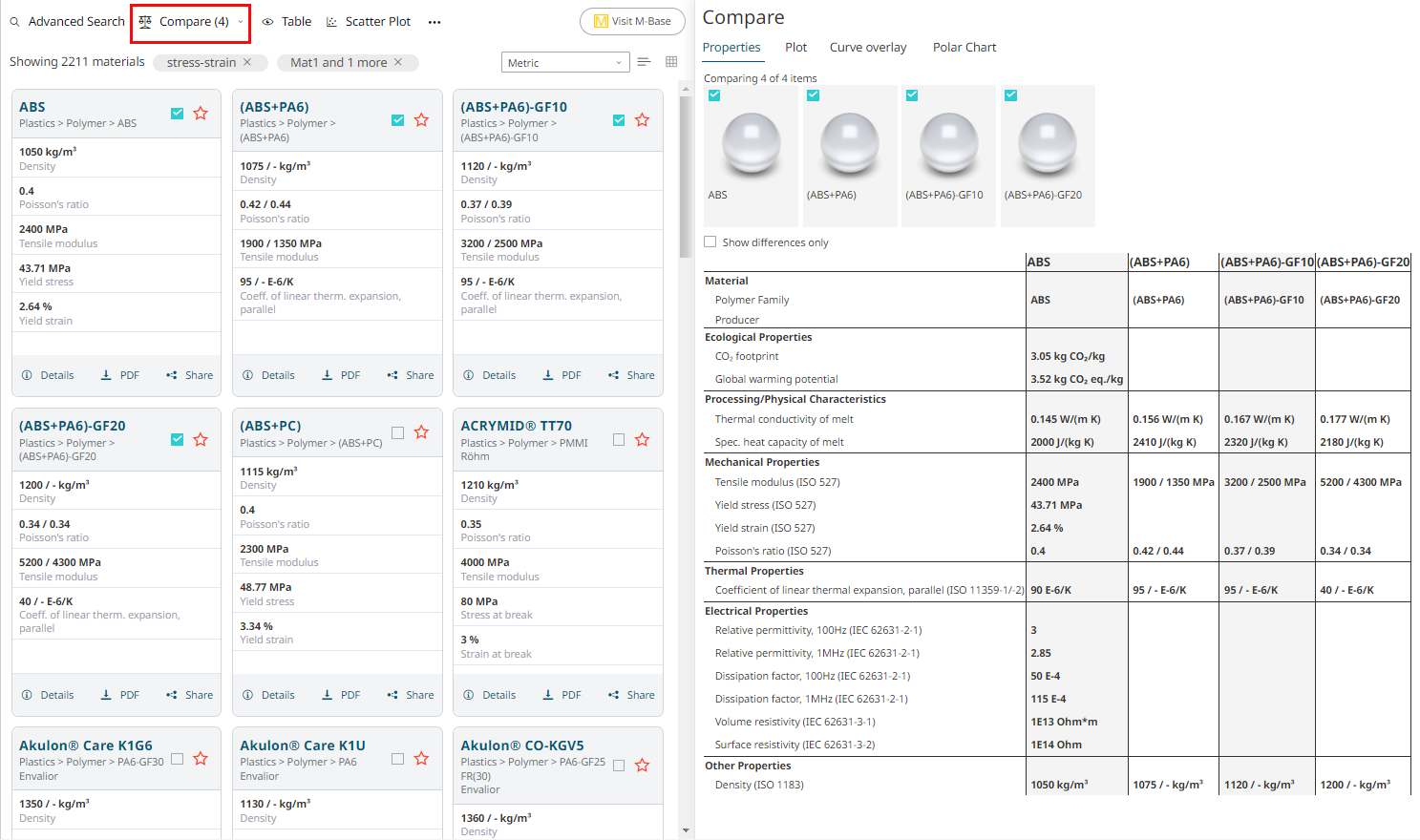Select the (ABS+PA6) sphere thumbnail
1420x840 pixels.
850,143
